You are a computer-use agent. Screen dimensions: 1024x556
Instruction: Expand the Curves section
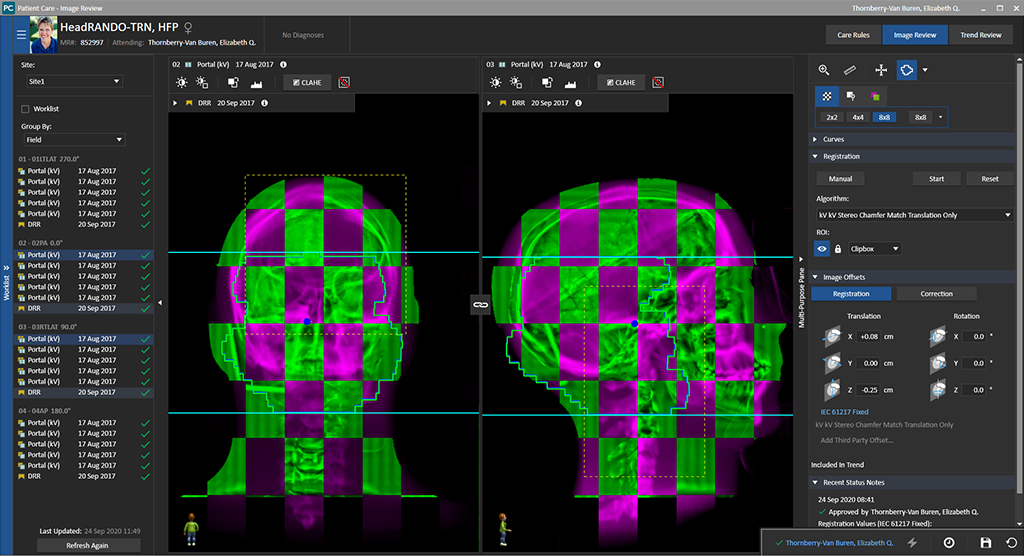coord(815,139)
